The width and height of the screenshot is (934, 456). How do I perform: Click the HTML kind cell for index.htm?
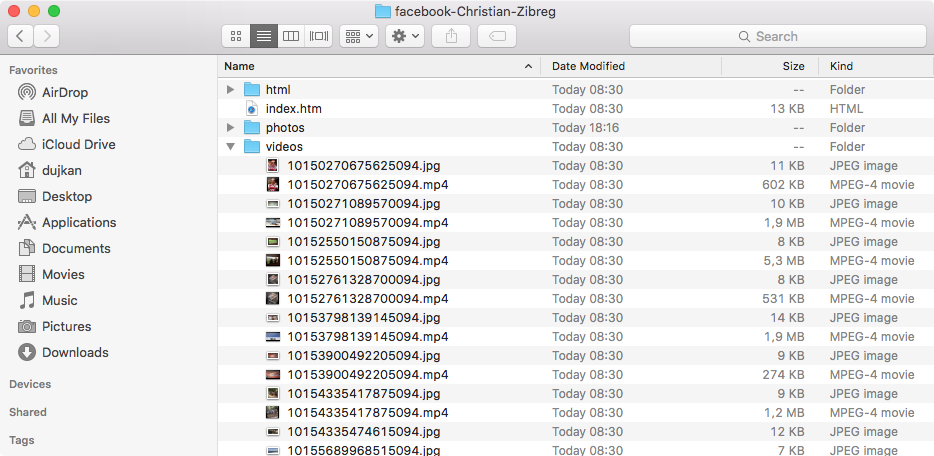[x=846, y=109]
